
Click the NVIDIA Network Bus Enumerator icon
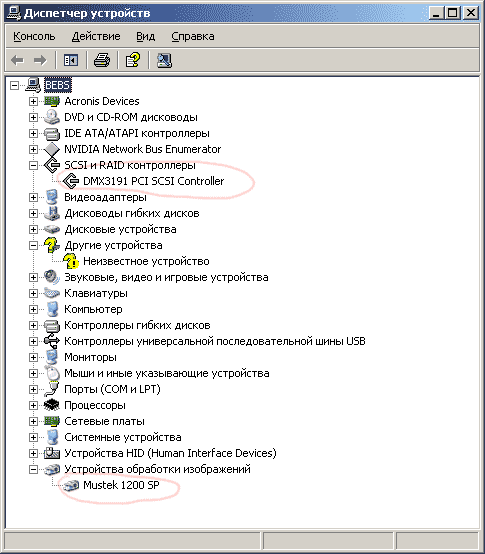[52, 149]
